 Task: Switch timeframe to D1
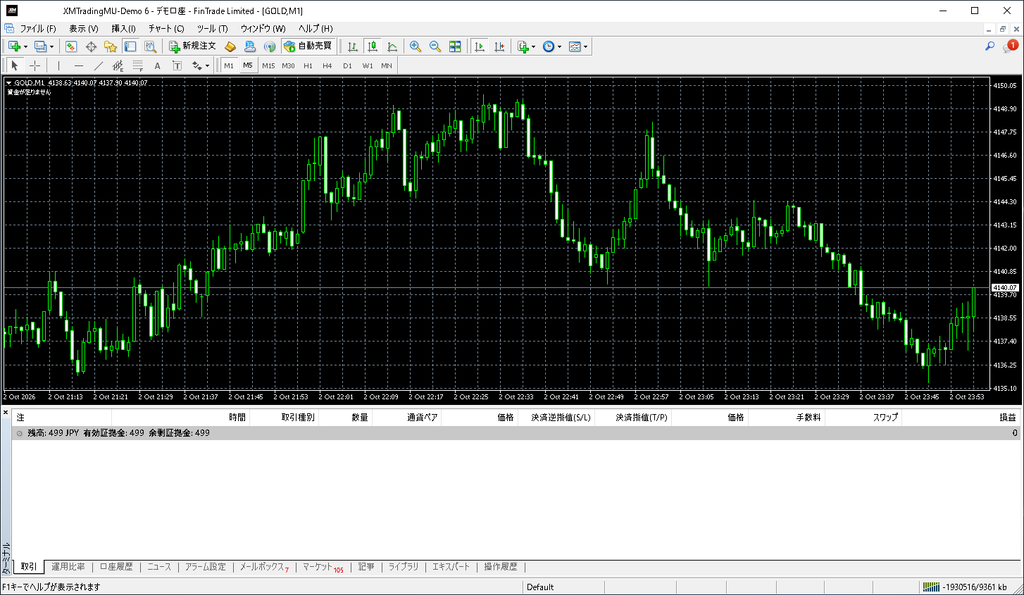pyautogui.click(x=347, y=65)
